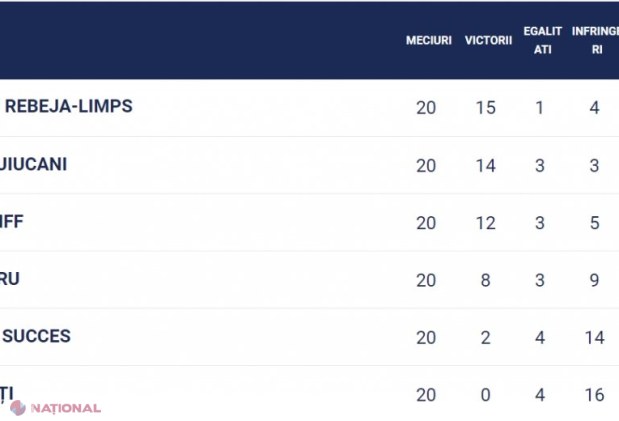Select the MECIURI column header

[429, 40]
